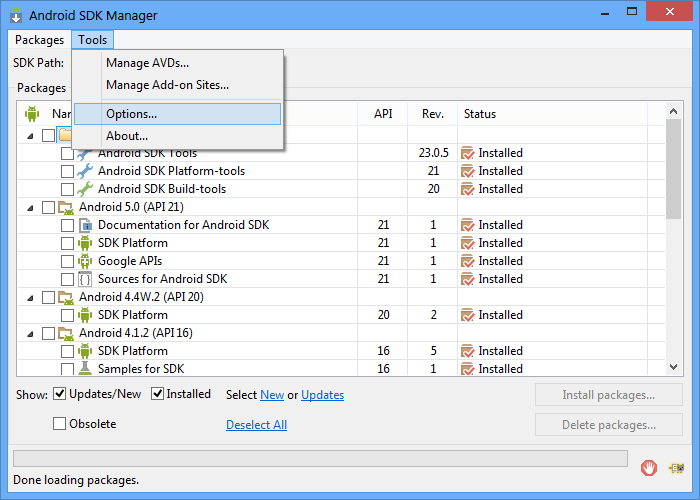Image resolution: width=700 pixels, height=500 pixels.
Task: Choose Manage Add-on Sites... menu item
Action: [x=178, y=85]
